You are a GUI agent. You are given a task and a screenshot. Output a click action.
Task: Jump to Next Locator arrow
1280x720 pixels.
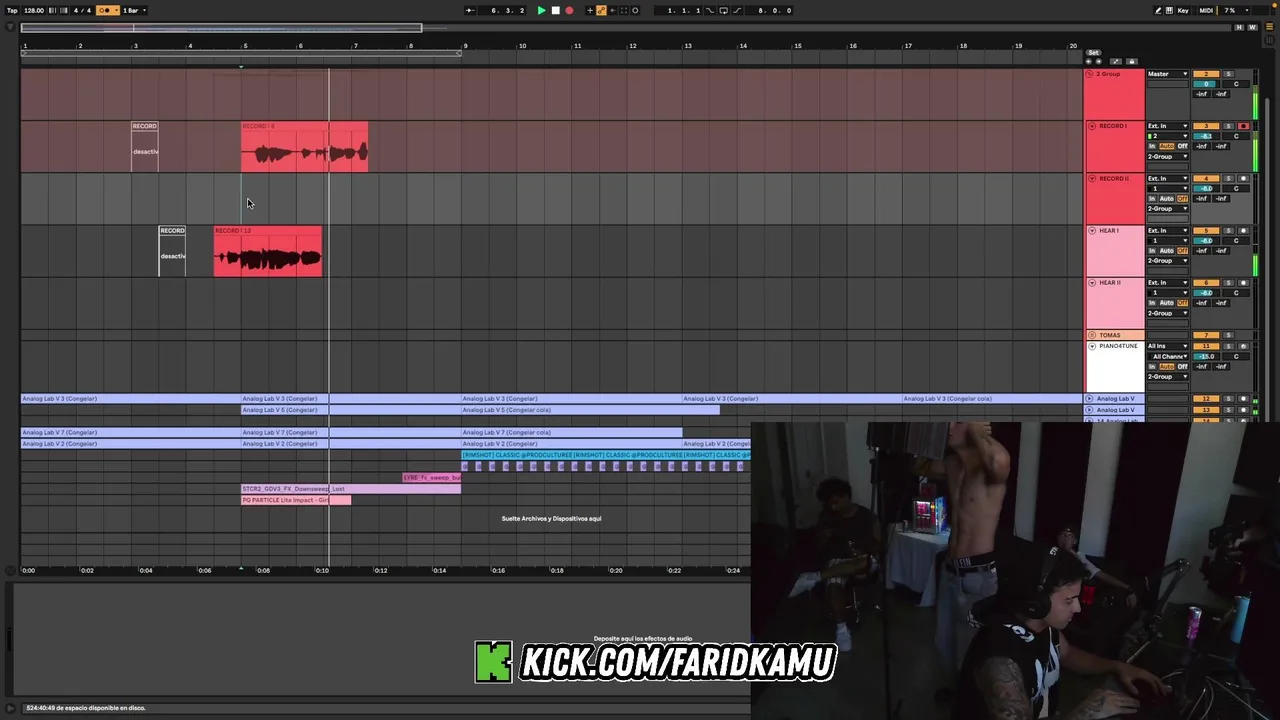pos(1099,61)
